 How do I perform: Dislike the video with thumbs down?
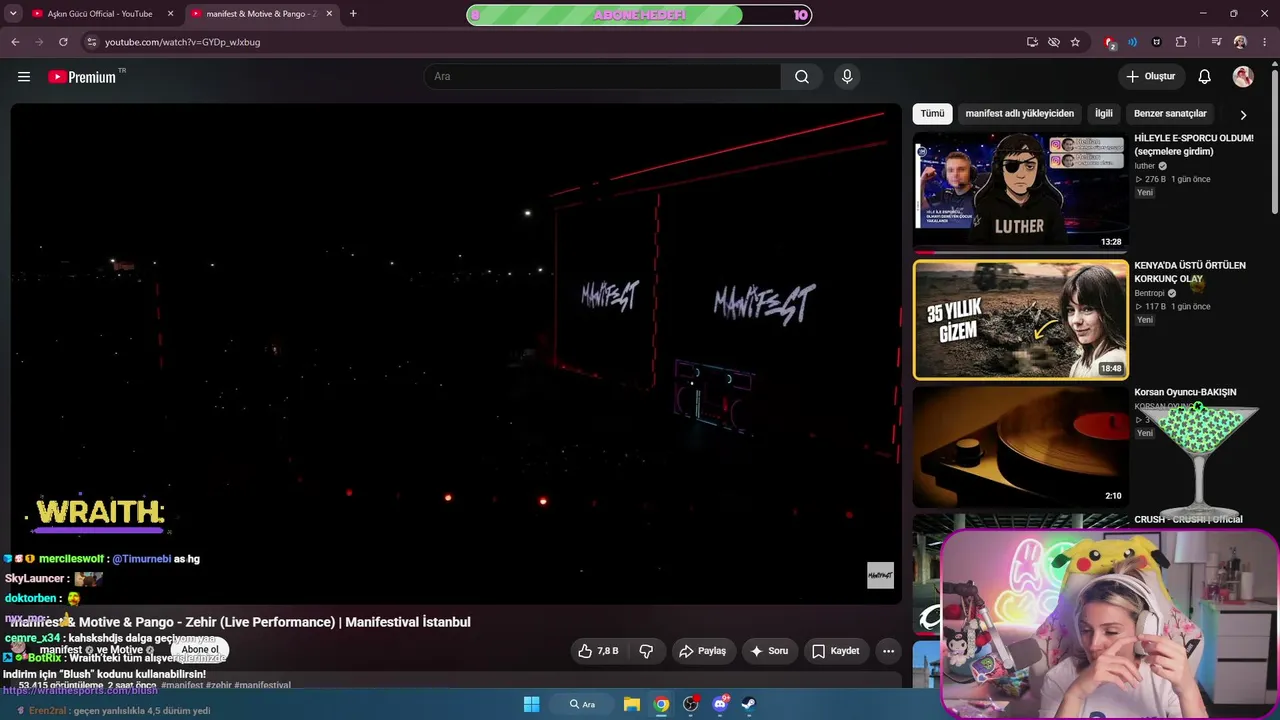pyautogui.click(x=646, y=651)
